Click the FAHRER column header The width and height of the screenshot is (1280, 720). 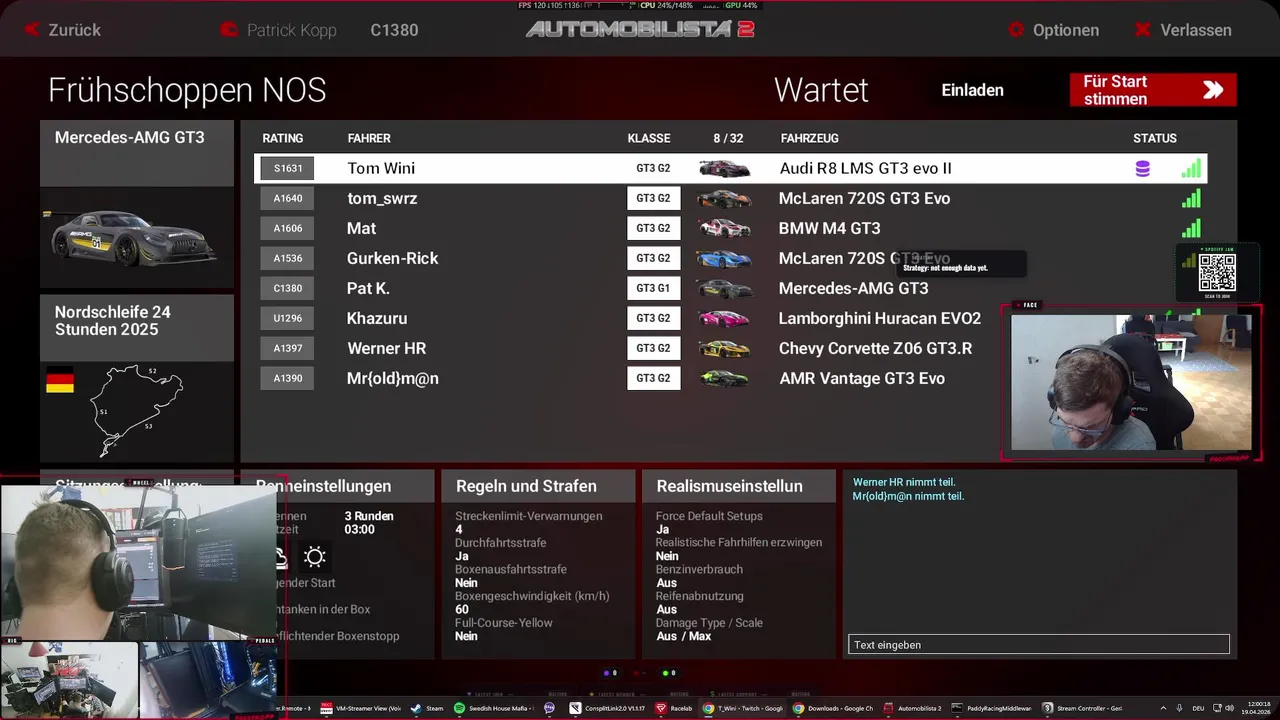coord(369,138)
